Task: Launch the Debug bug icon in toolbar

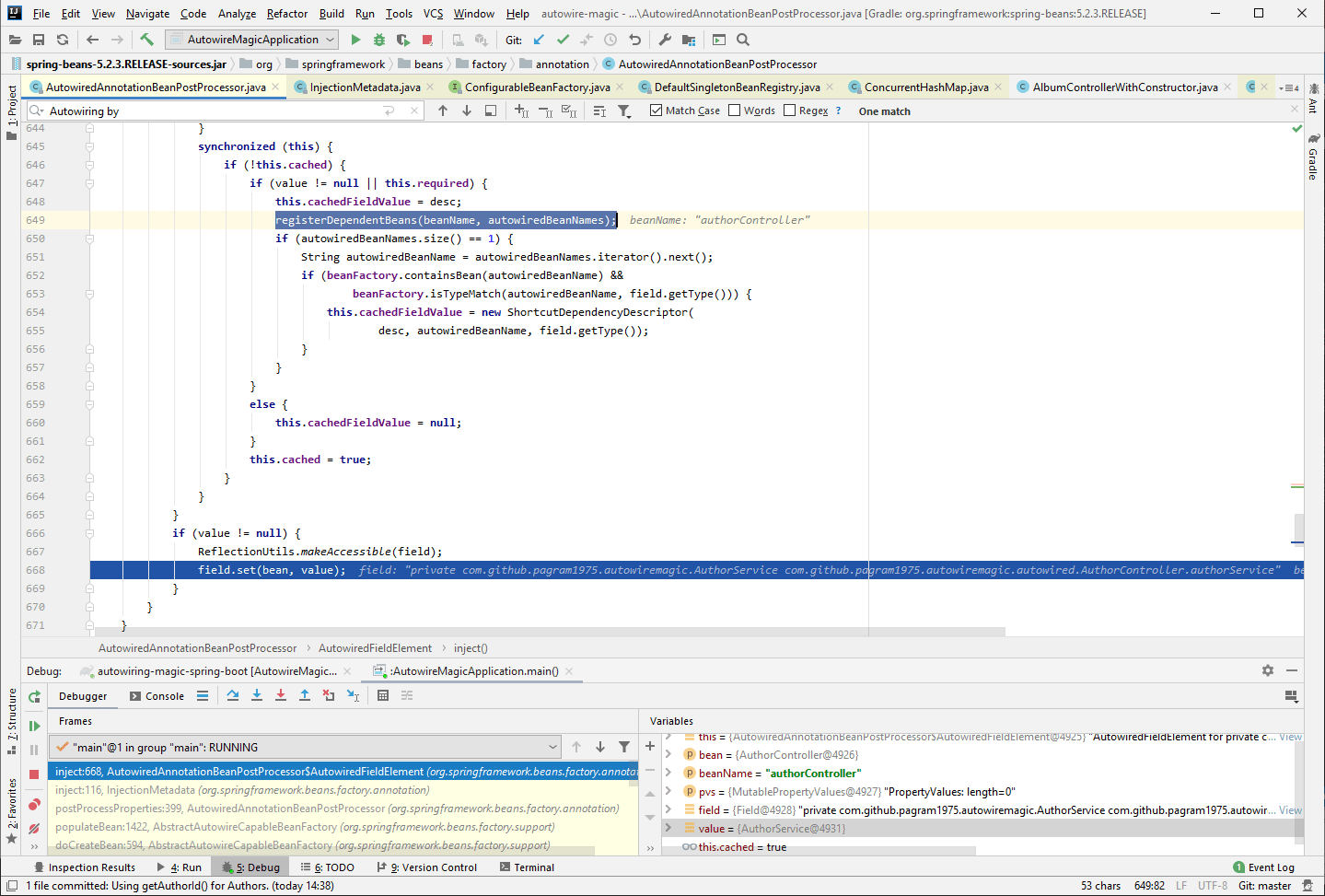Action: 378,40
